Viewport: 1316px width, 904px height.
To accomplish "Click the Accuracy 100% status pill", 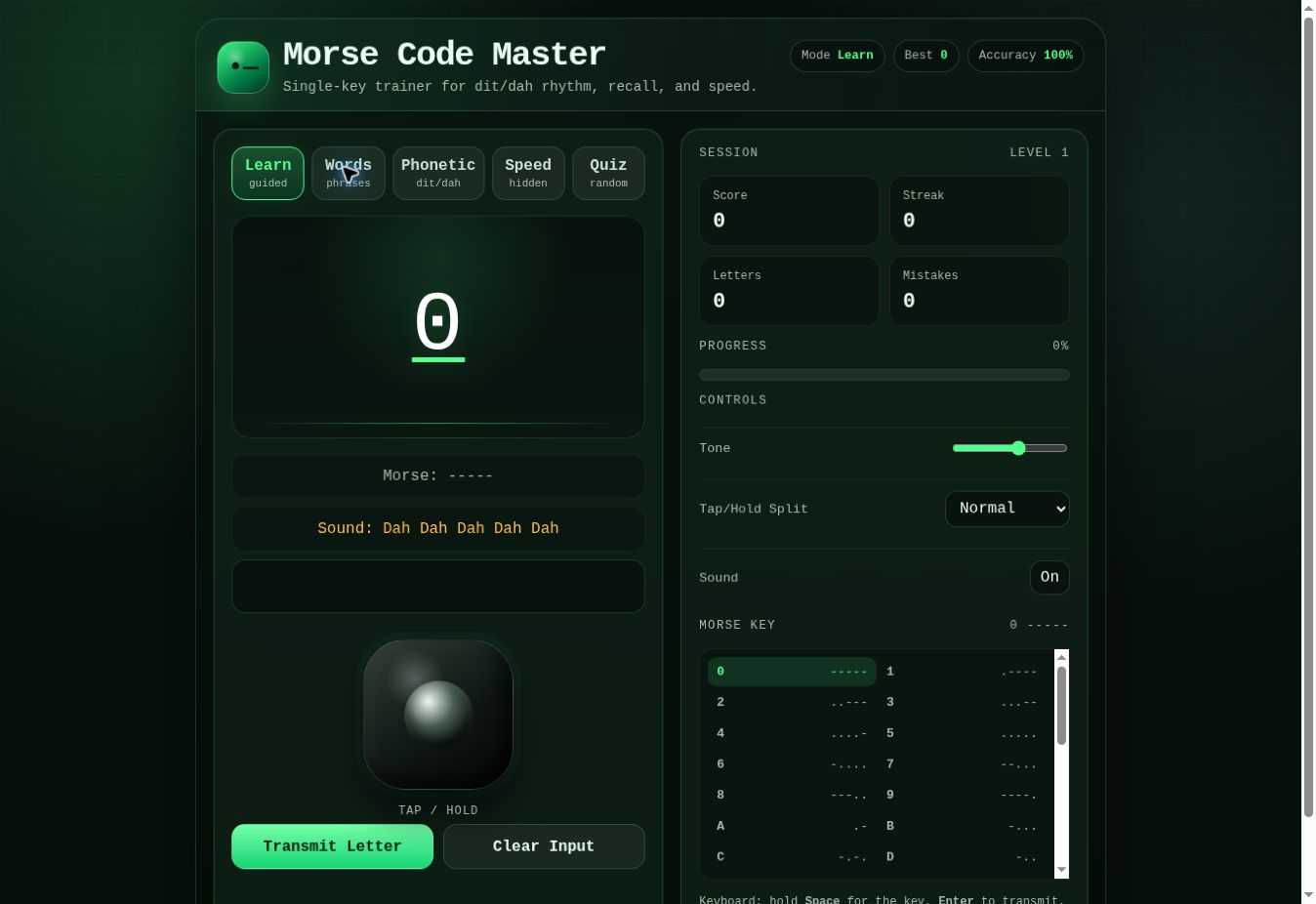I will [1026, 56].
